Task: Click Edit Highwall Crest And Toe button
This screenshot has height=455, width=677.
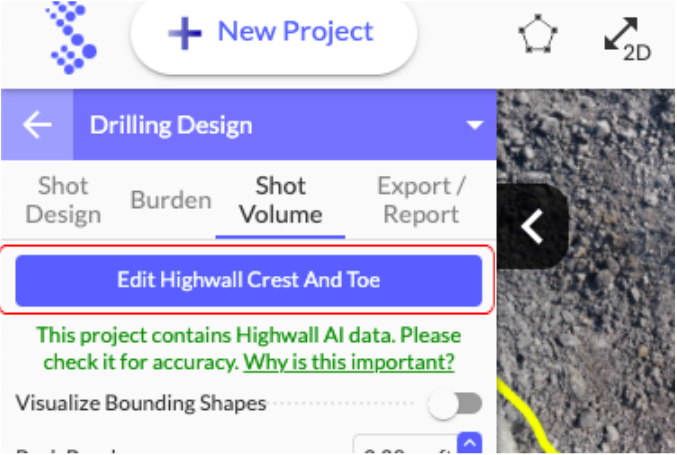Action: pos(249,280)
